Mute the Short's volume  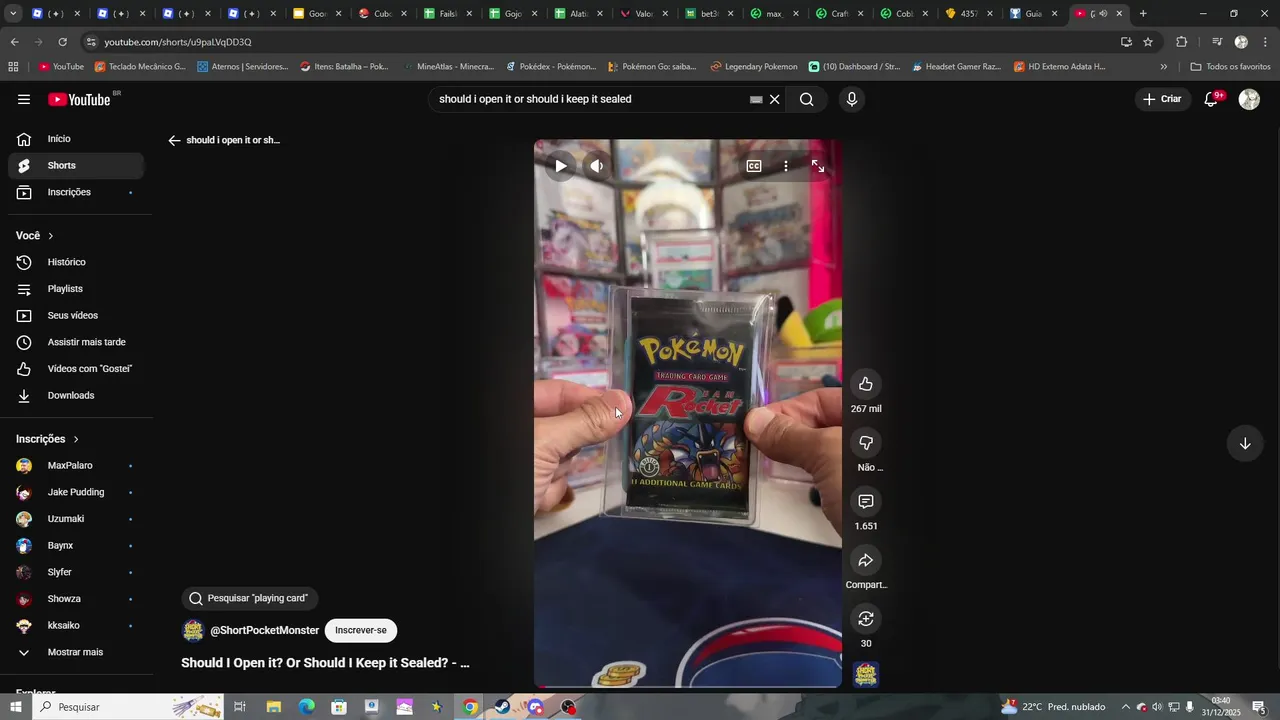point(597,166)
